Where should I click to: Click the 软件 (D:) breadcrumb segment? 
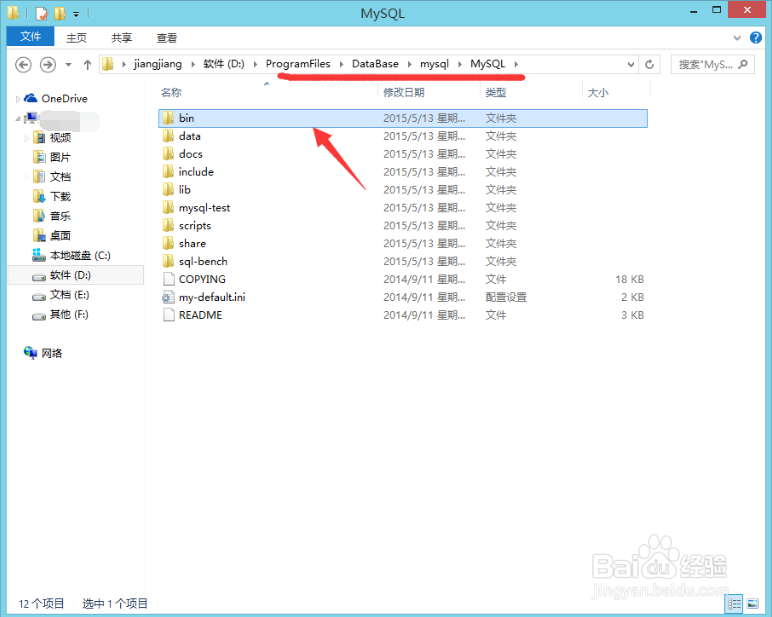[224, 64]
